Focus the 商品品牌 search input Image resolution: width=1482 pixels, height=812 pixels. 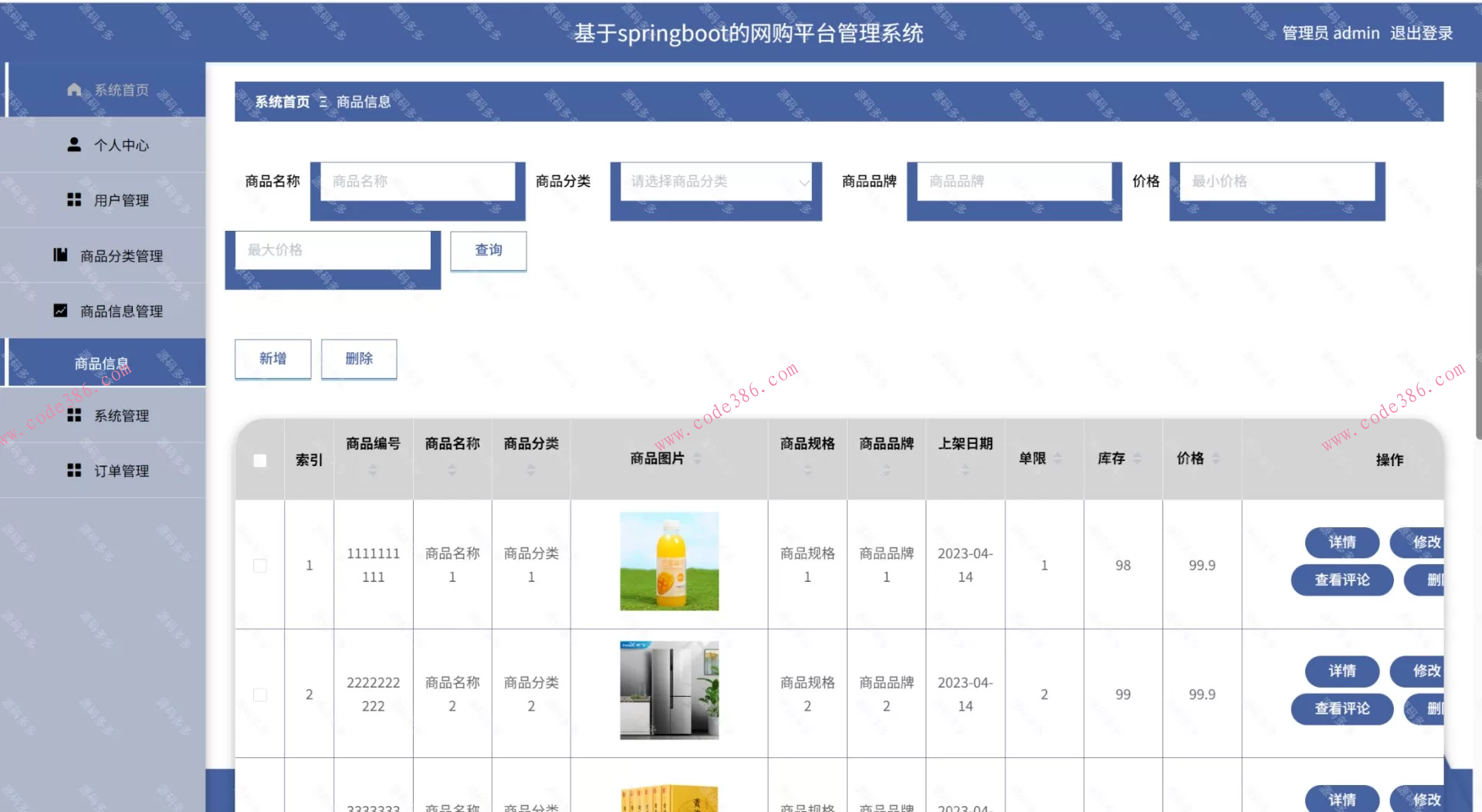click(x=1014, y=181)
